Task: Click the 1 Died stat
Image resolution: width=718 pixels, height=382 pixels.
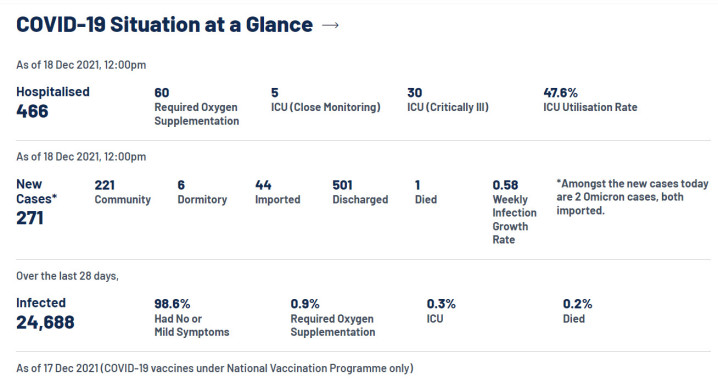Action: tap(425, 192)
